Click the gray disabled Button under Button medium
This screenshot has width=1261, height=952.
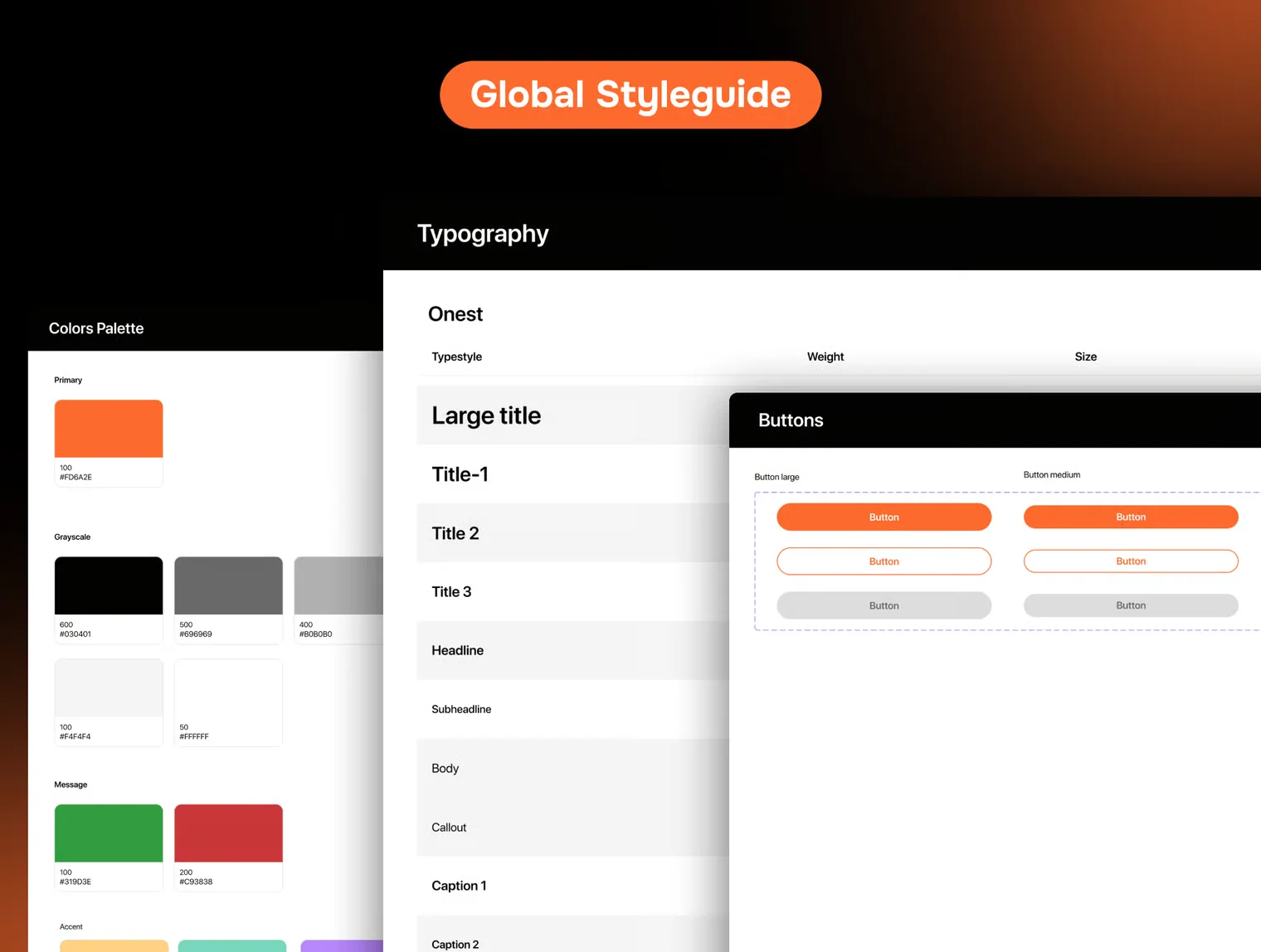click(x=1131, y=605)
